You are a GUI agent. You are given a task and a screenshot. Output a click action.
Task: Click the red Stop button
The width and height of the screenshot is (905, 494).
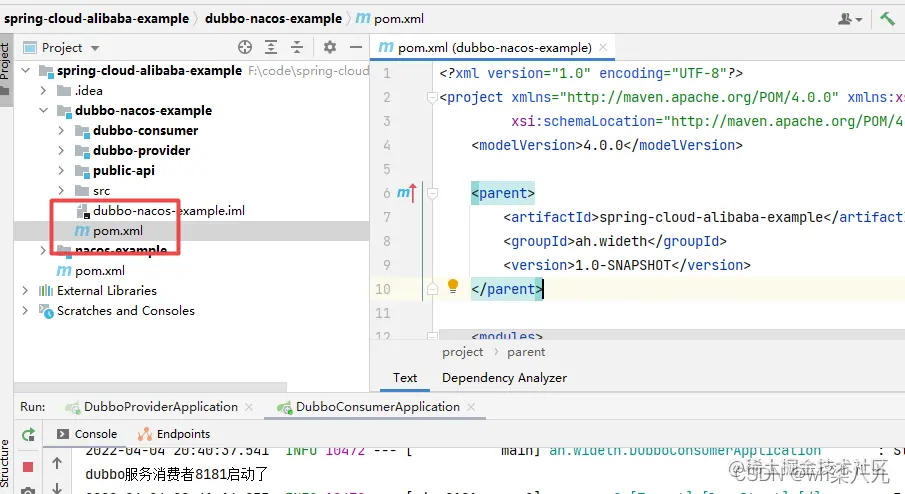coord(28,466)
